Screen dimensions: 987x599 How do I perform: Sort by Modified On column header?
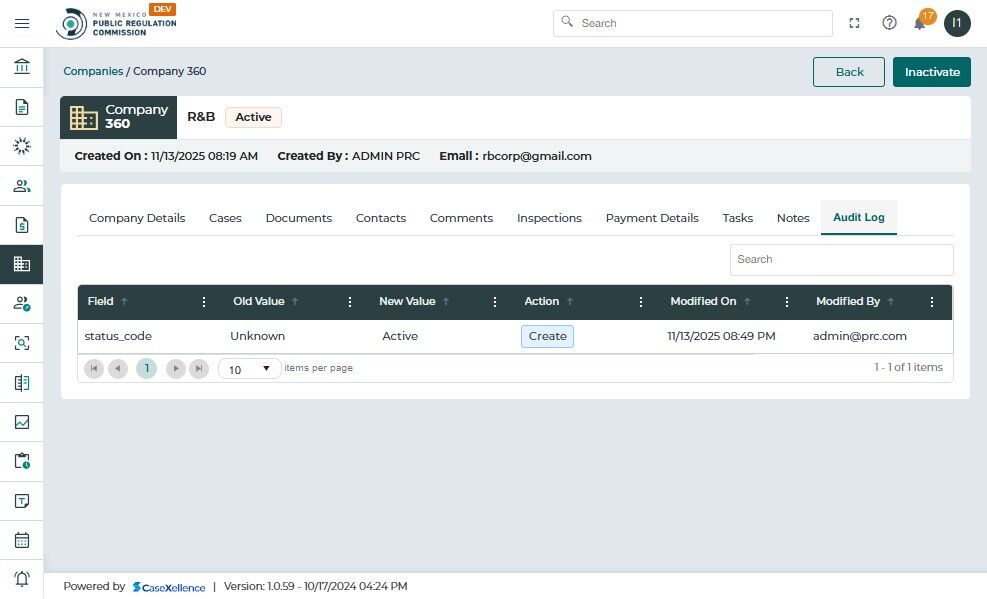click(703, 301)
